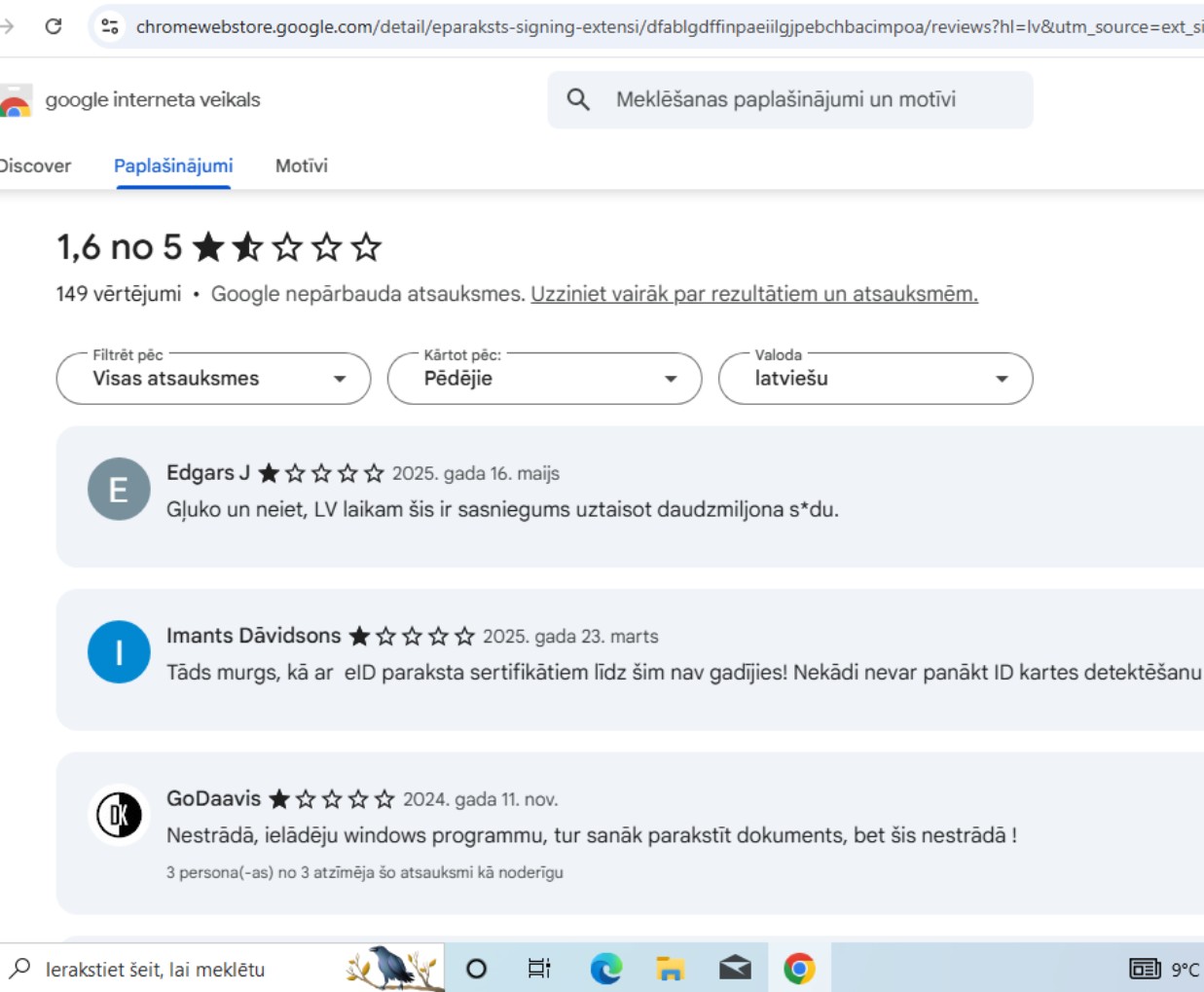The width and height of the screenshot is (1204, 992).
Task: Click '149 vērtējumi' count text
Action: 119,294
